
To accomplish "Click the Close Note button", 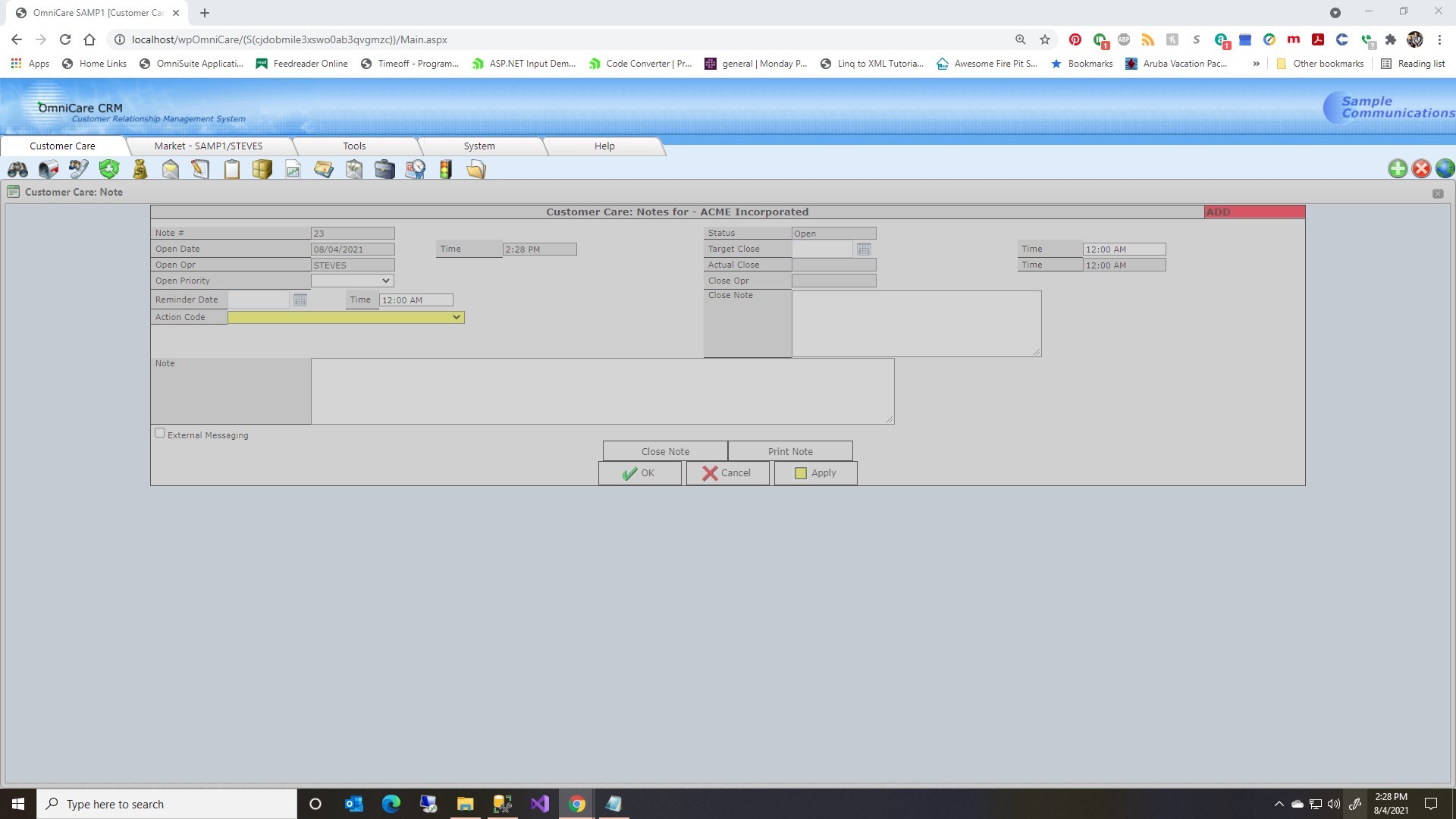I will click(x=665, y=452).
